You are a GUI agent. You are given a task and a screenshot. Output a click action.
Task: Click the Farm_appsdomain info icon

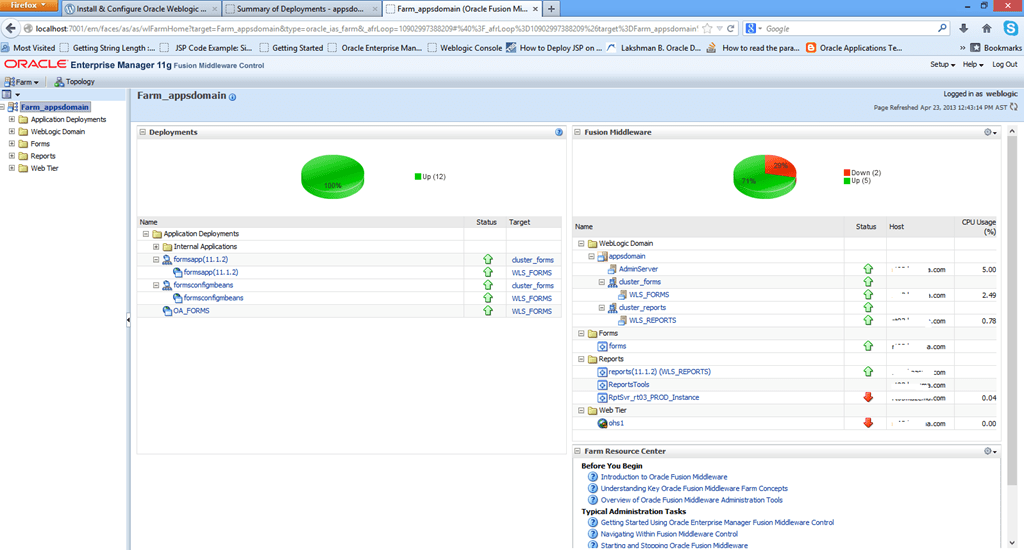pos(232,97)
